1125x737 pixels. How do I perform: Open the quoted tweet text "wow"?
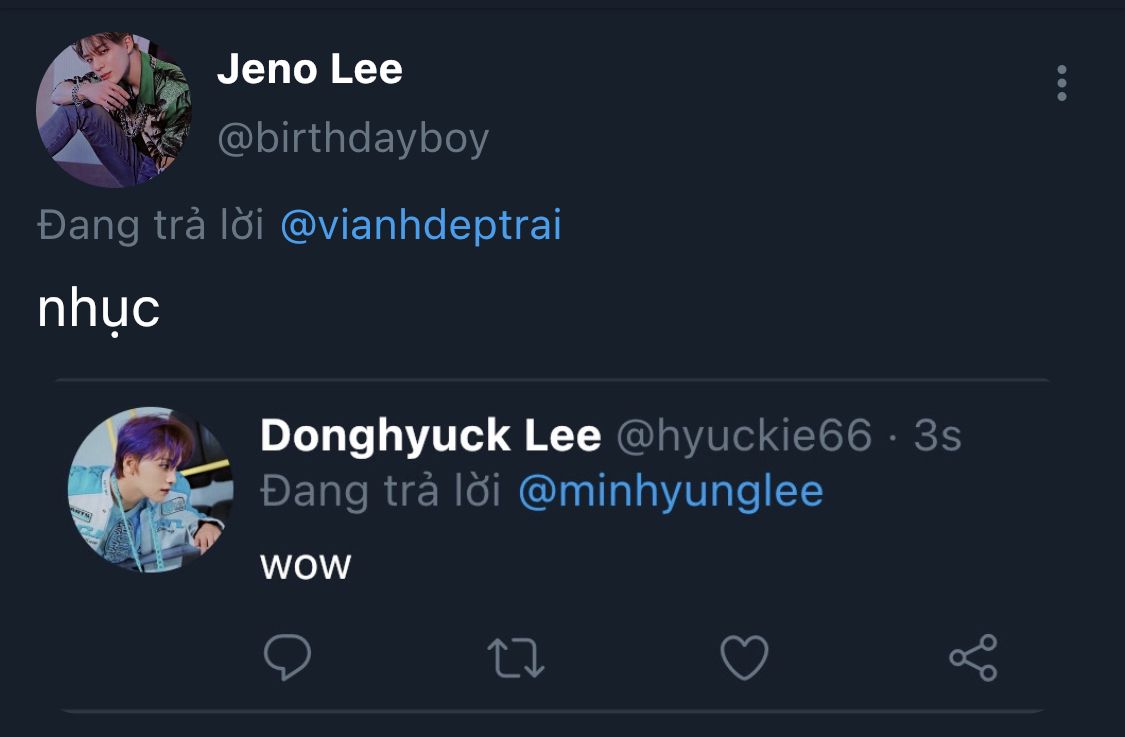pyautogui.click(x=305, y=566)
